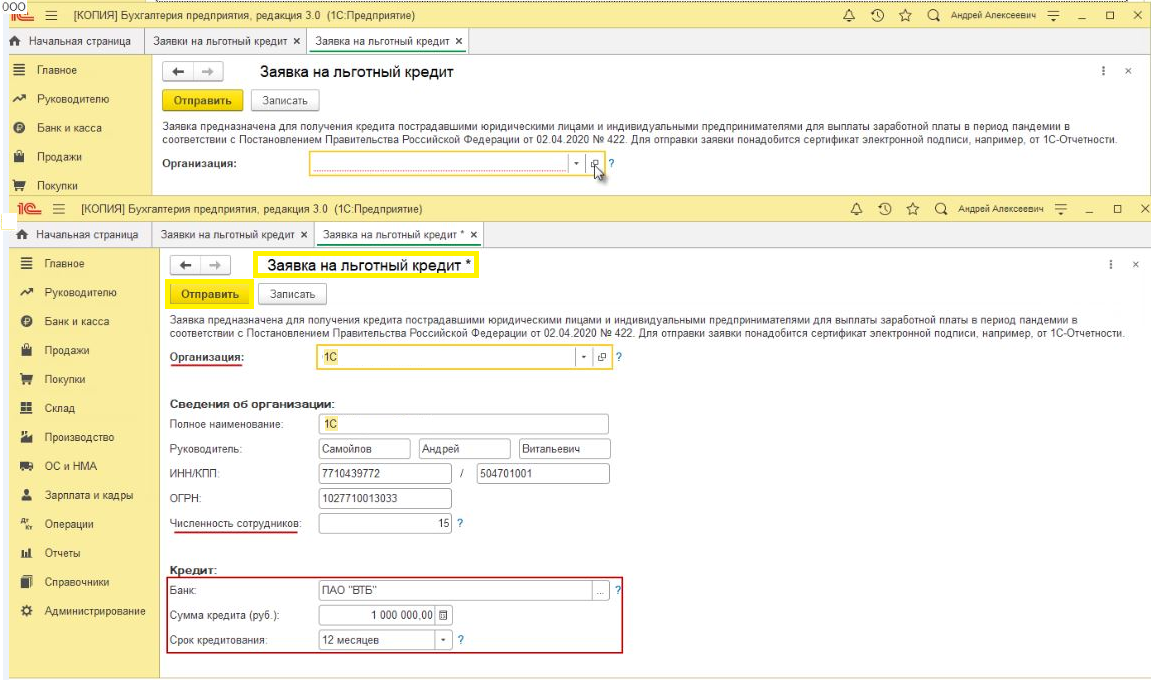Click the employee count field '15'

point(385,523)
